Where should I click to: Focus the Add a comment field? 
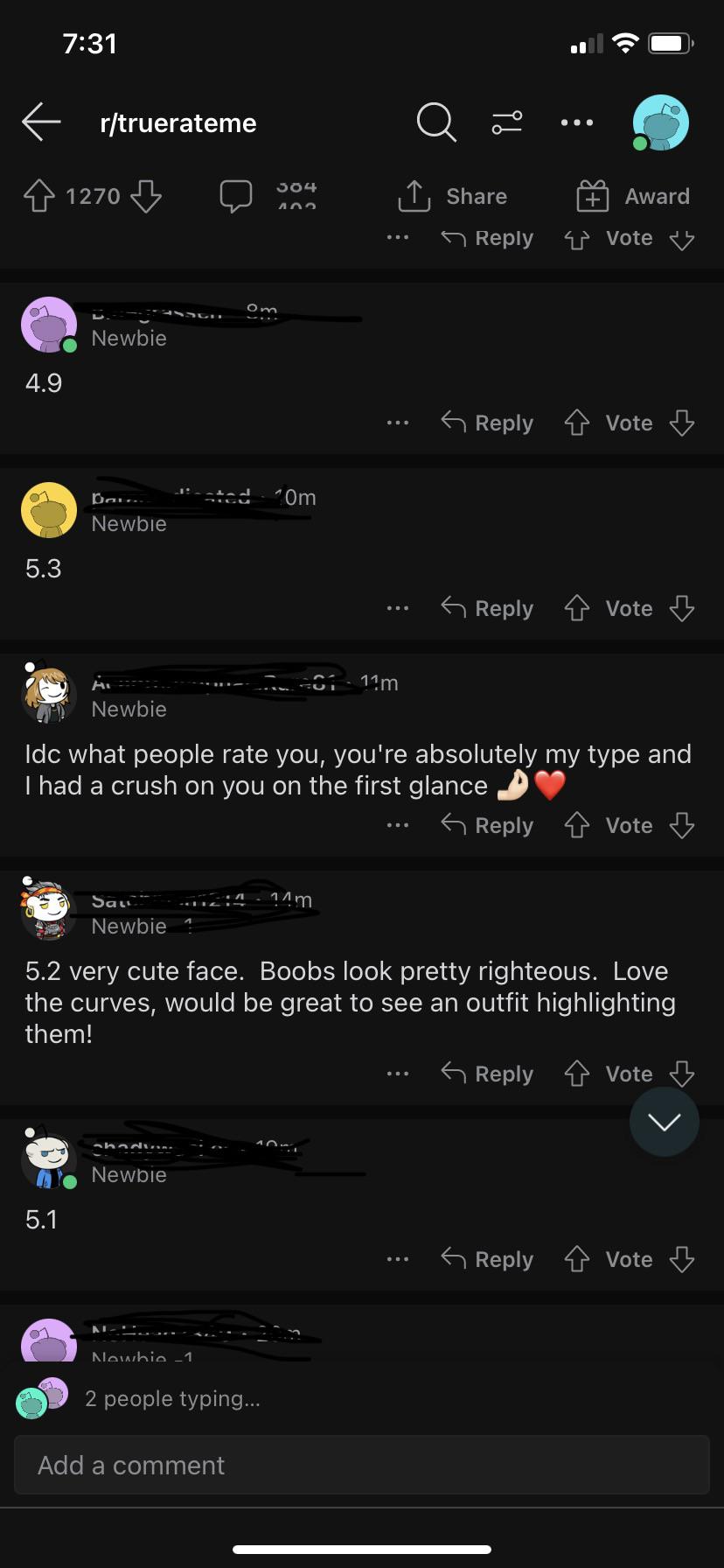(362, 1465)
